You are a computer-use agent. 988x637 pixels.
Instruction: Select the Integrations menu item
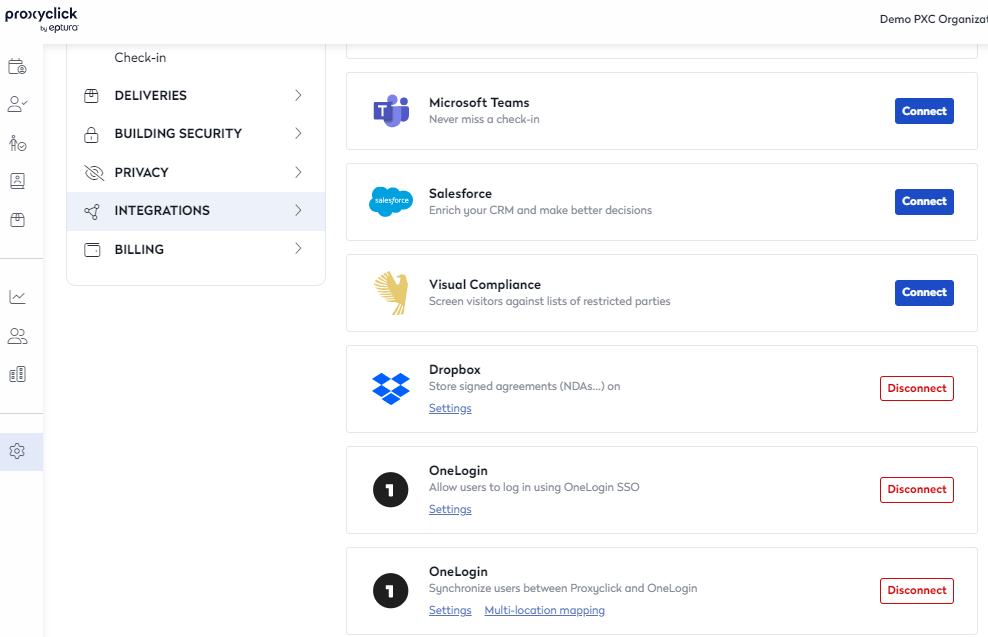point(196,211)
